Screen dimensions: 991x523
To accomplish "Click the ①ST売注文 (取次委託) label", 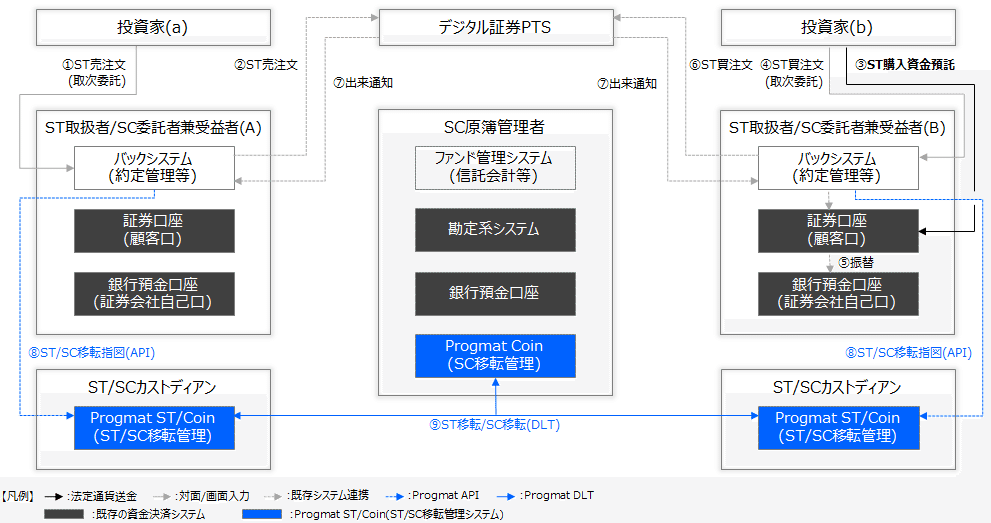I will (94, 73).
